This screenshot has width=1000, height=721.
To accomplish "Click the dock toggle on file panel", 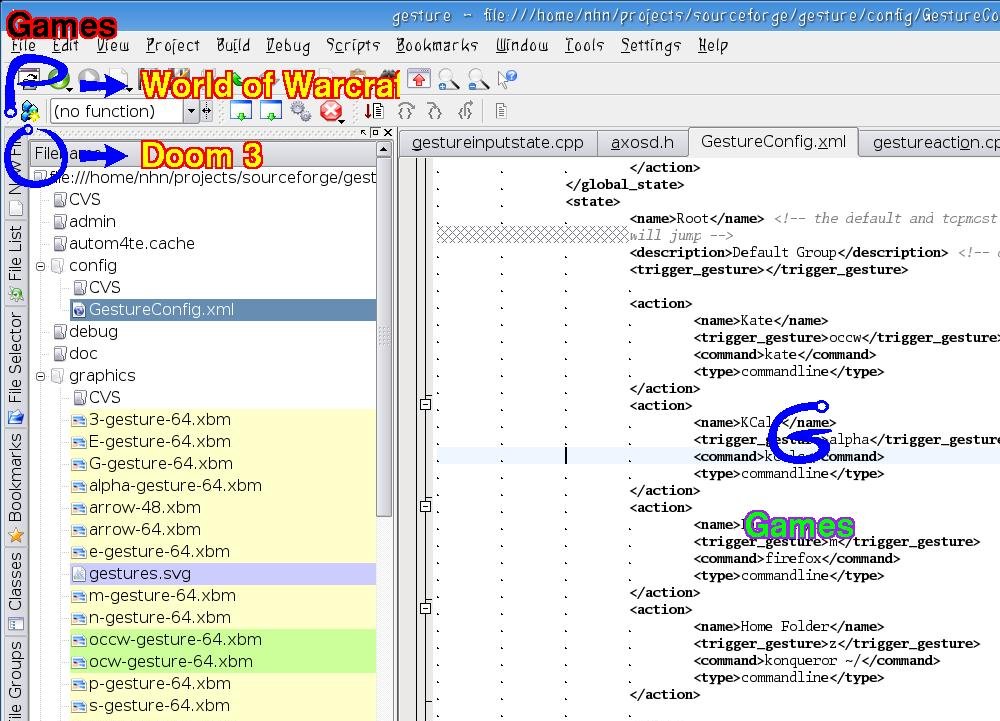I will 375,133.
